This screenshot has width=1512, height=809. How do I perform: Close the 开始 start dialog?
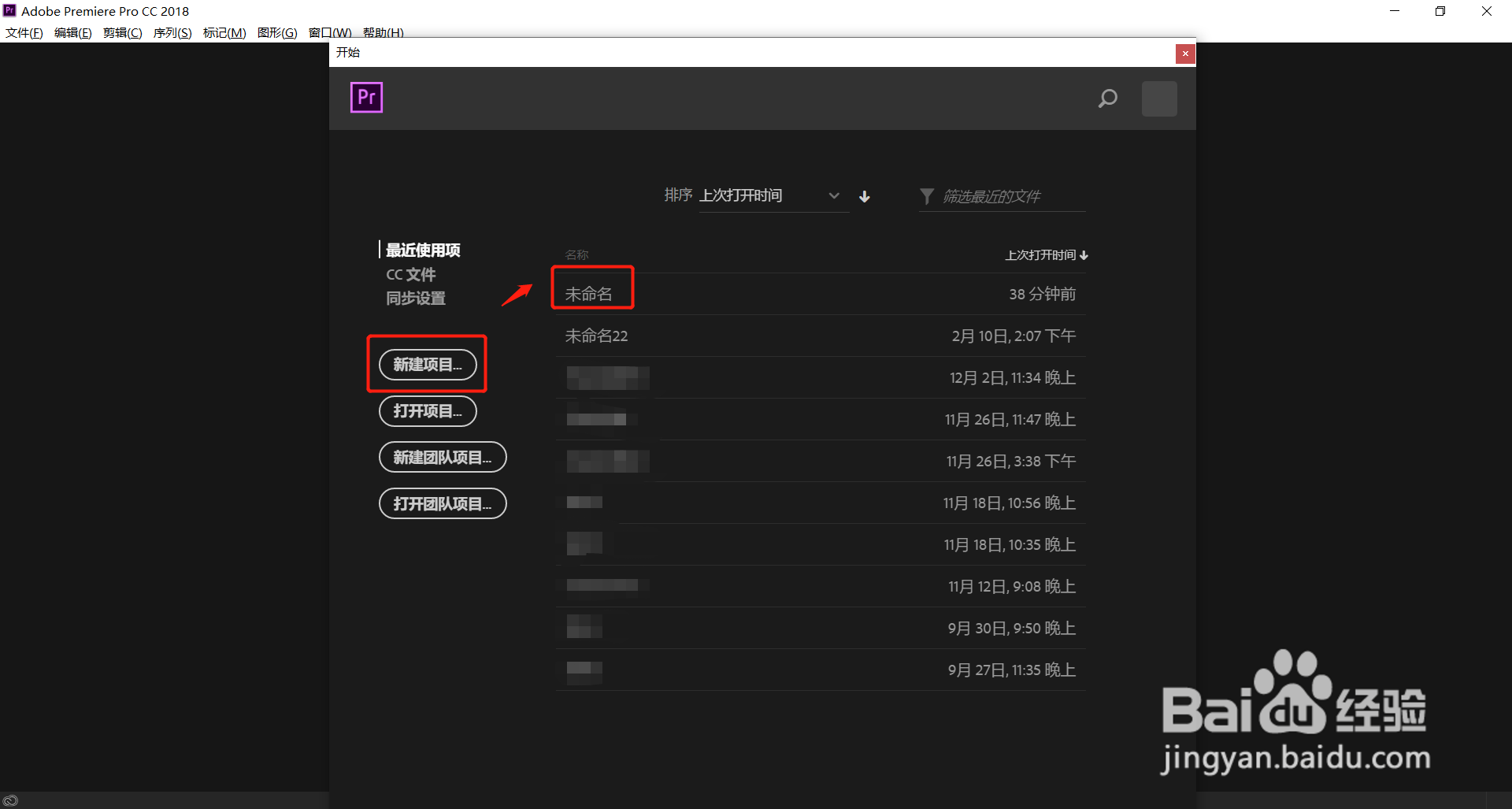click(x=1185, y=54)
